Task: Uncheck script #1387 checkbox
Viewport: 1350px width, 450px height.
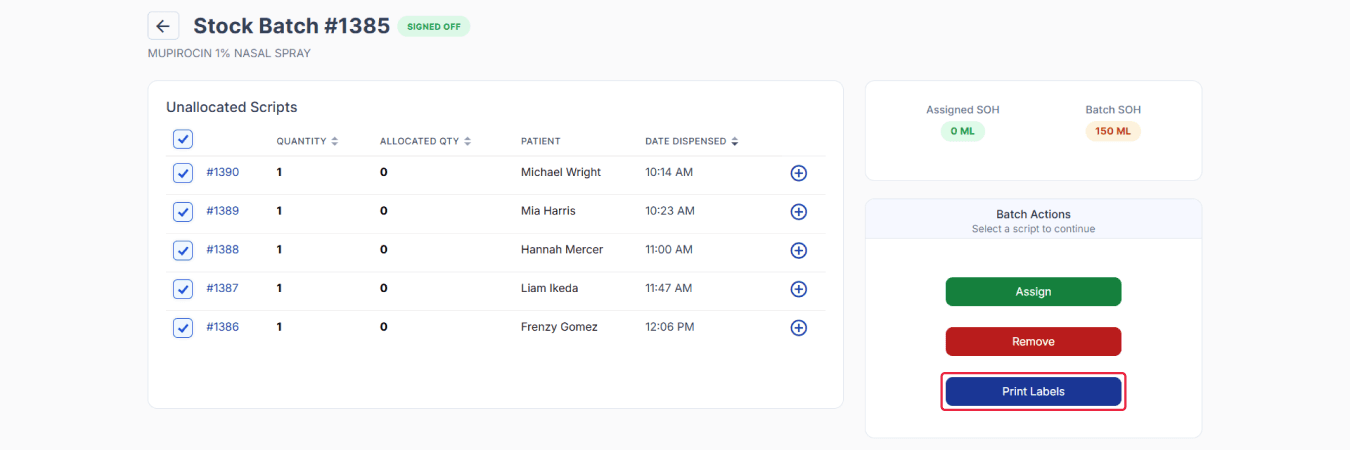Action: [183, 289]
